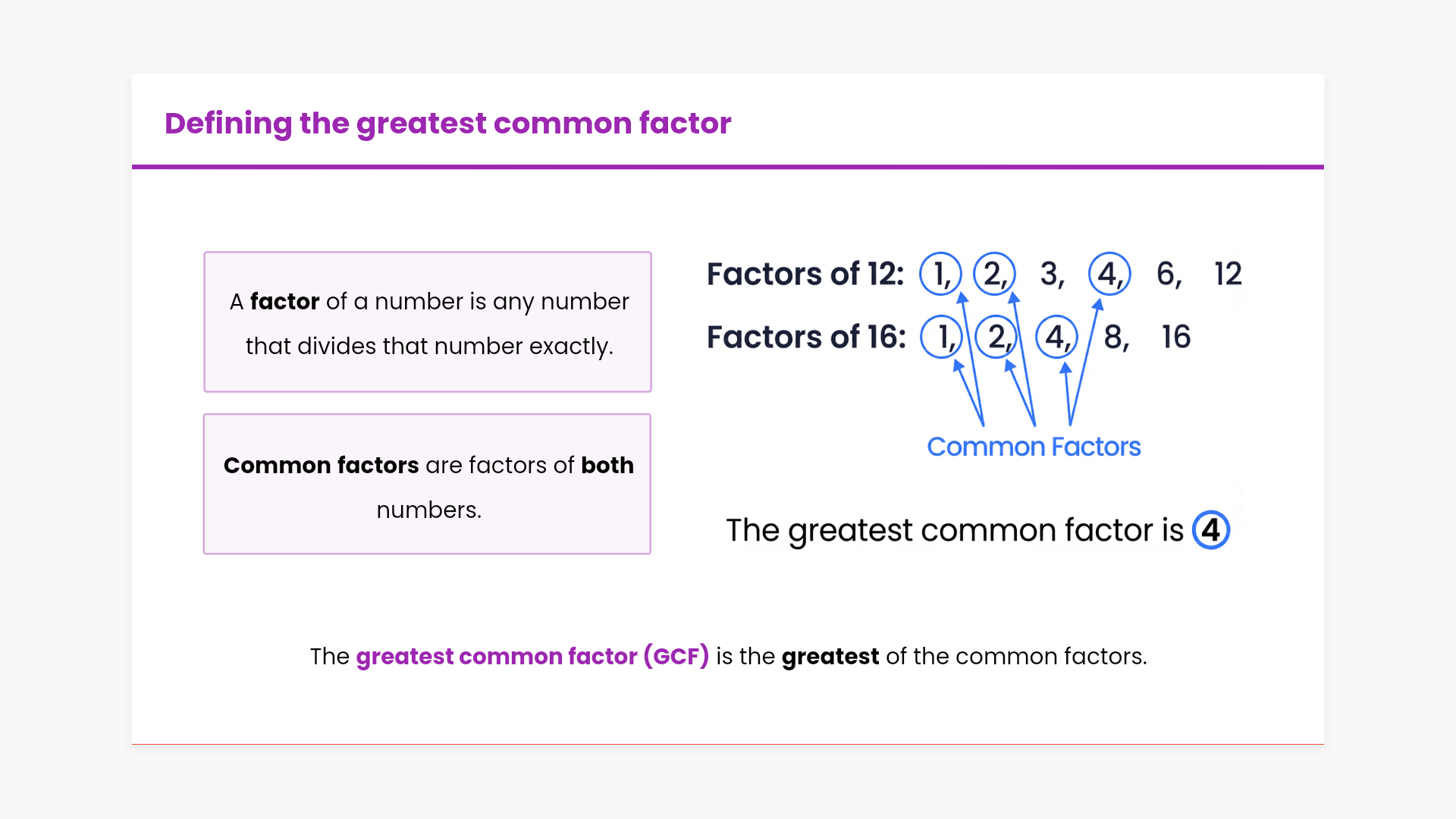Click the circled 4 in Factors of 12
This screenshot has width=1456, height=819.
click(x=1109, y=274)
